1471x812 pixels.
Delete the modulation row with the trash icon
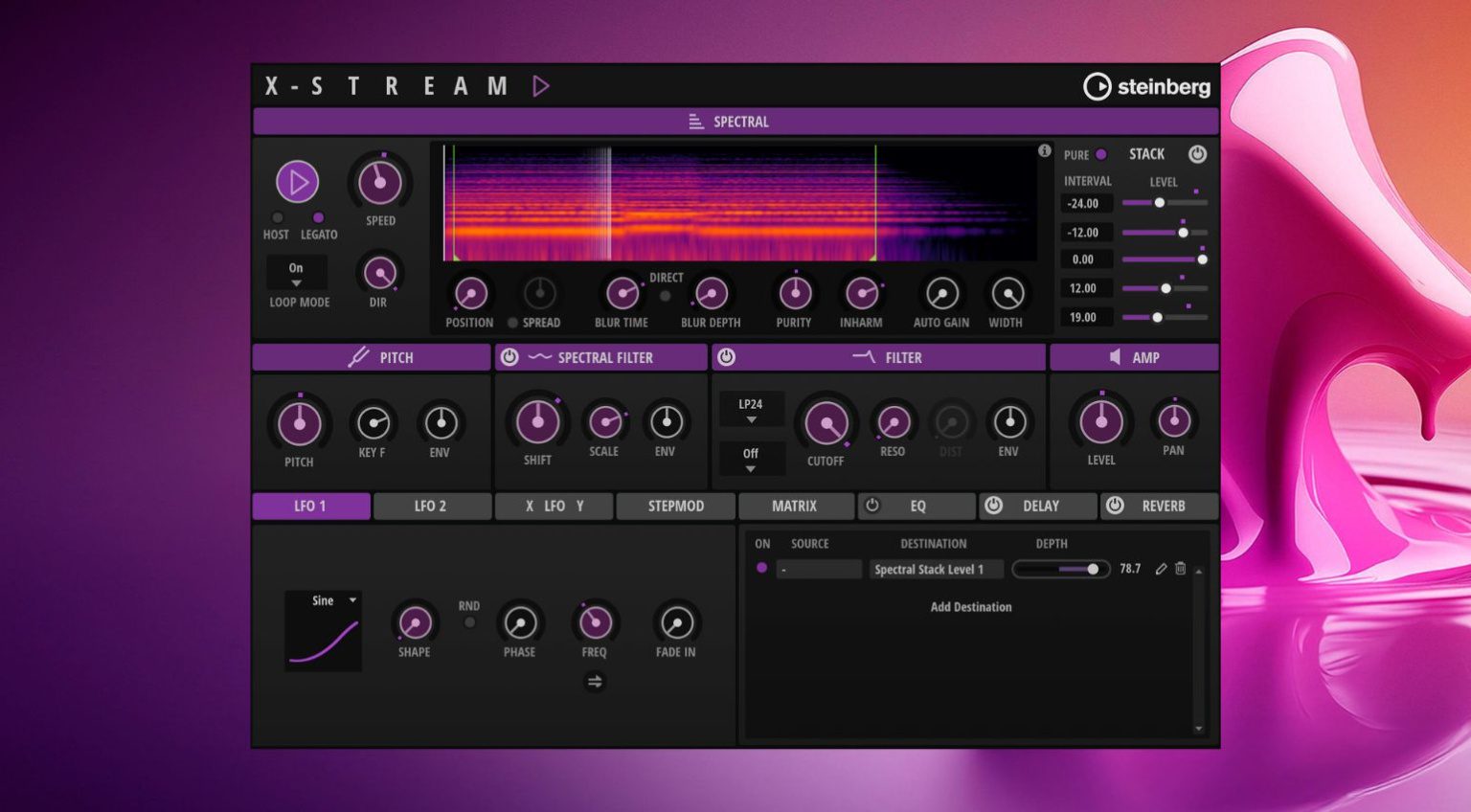tap(1181, 569)
